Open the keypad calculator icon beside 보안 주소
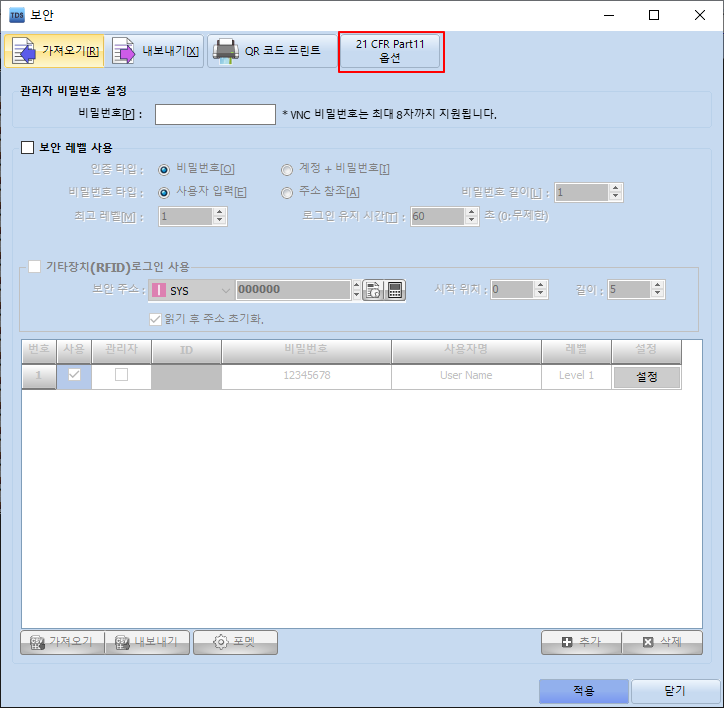The height and width of the screenshot is (708, 724). (x=395, y=290)
